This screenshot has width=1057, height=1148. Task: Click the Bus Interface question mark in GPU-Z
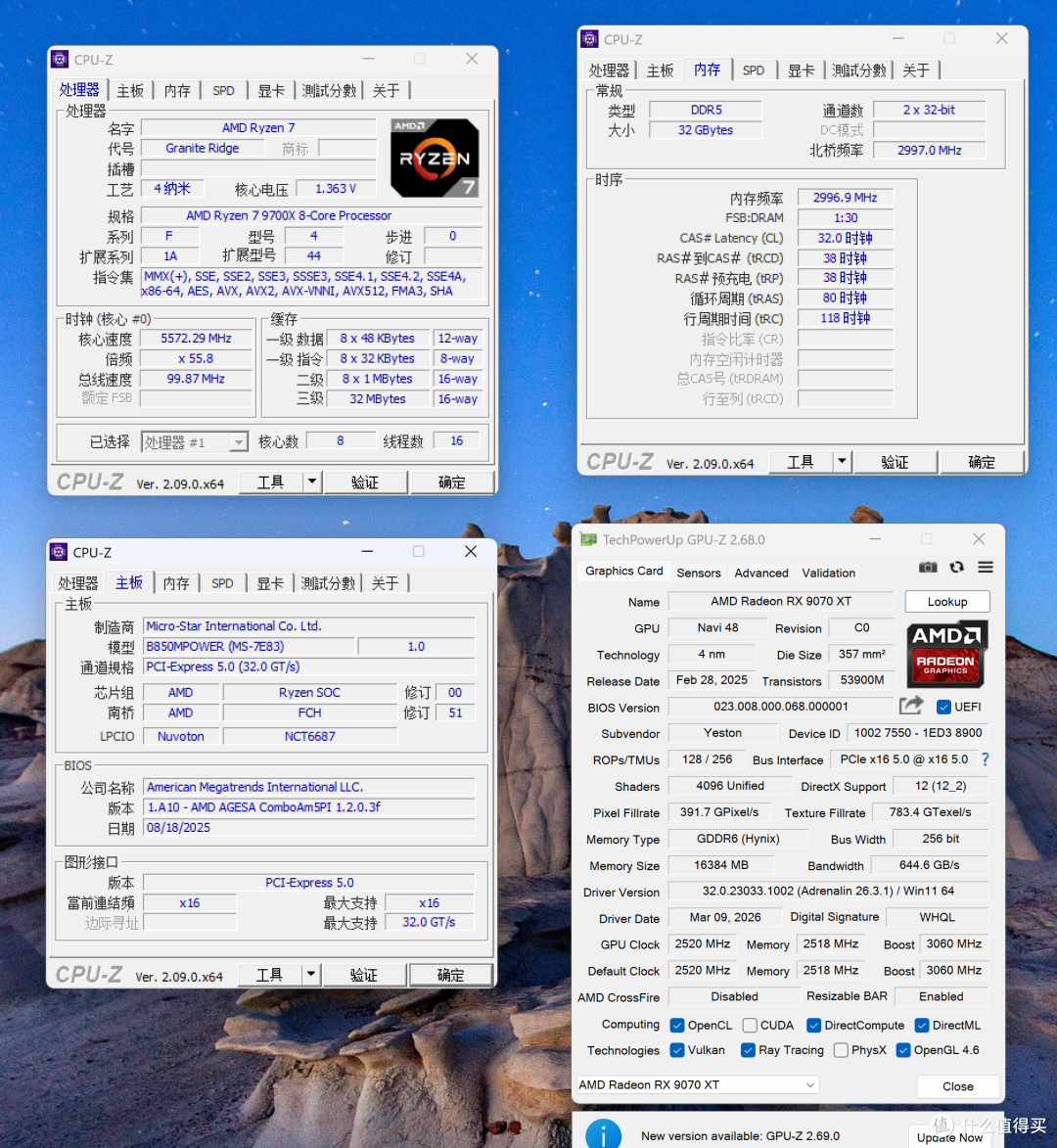[x=986, y=759]
